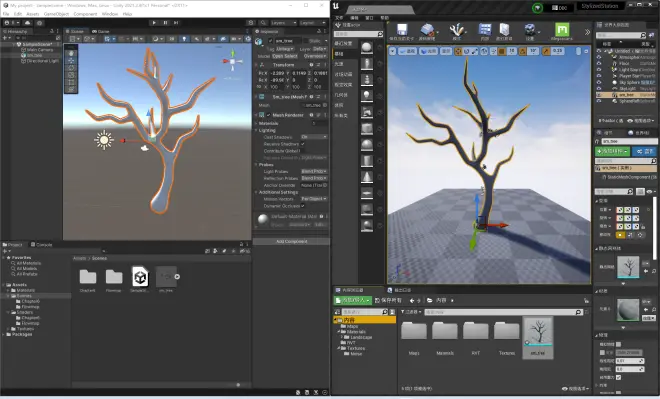Viewport: 660px width, 399px height.
Task: Switch to the Console tab in Unity
Action: (42, 245)
